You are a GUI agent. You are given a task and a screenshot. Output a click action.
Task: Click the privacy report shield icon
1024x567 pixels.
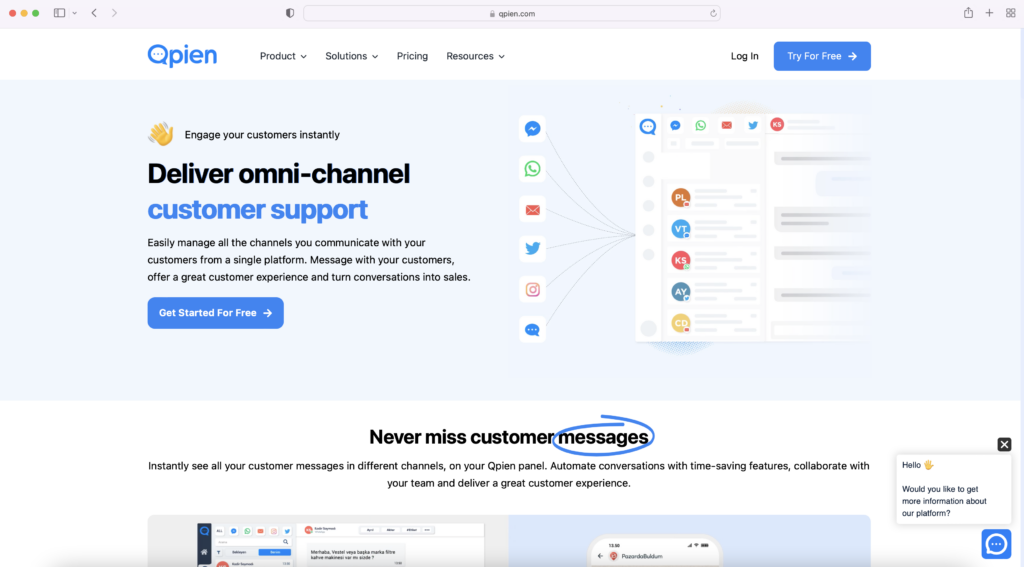coord(290,13)
